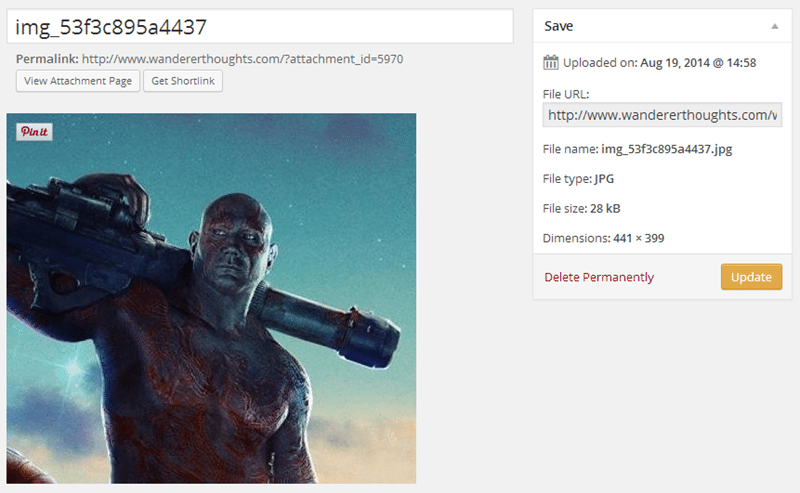Click the title field img_53f3c895a4437

click(x=260, y=27)
